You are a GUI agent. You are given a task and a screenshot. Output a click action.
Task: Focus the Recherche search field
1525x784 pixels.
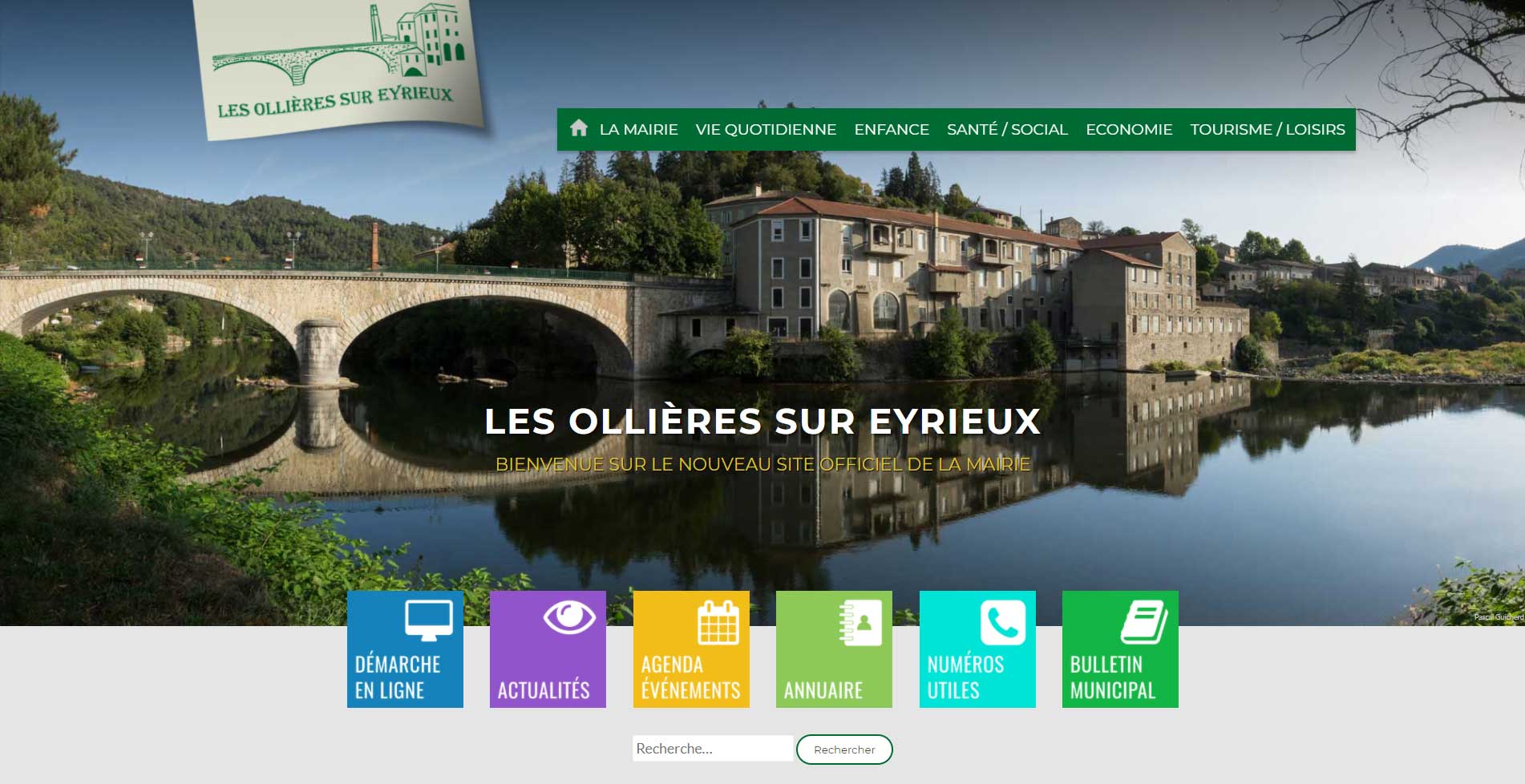pos(712,749)
